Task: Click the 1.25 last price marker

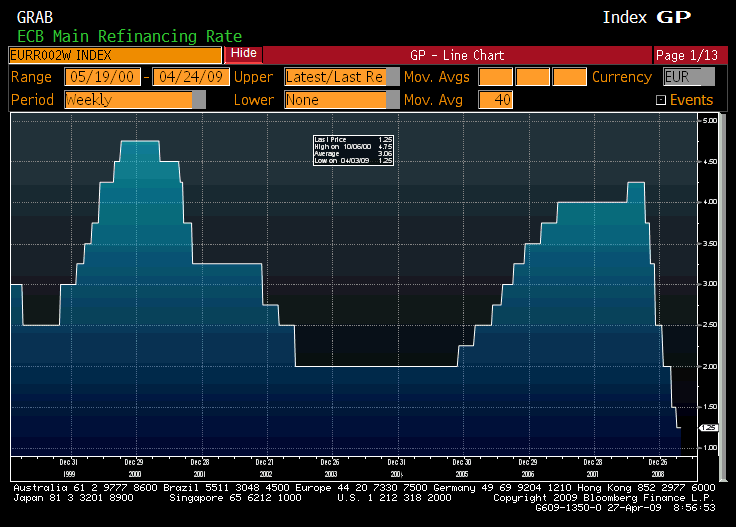Action: point(707,426)
